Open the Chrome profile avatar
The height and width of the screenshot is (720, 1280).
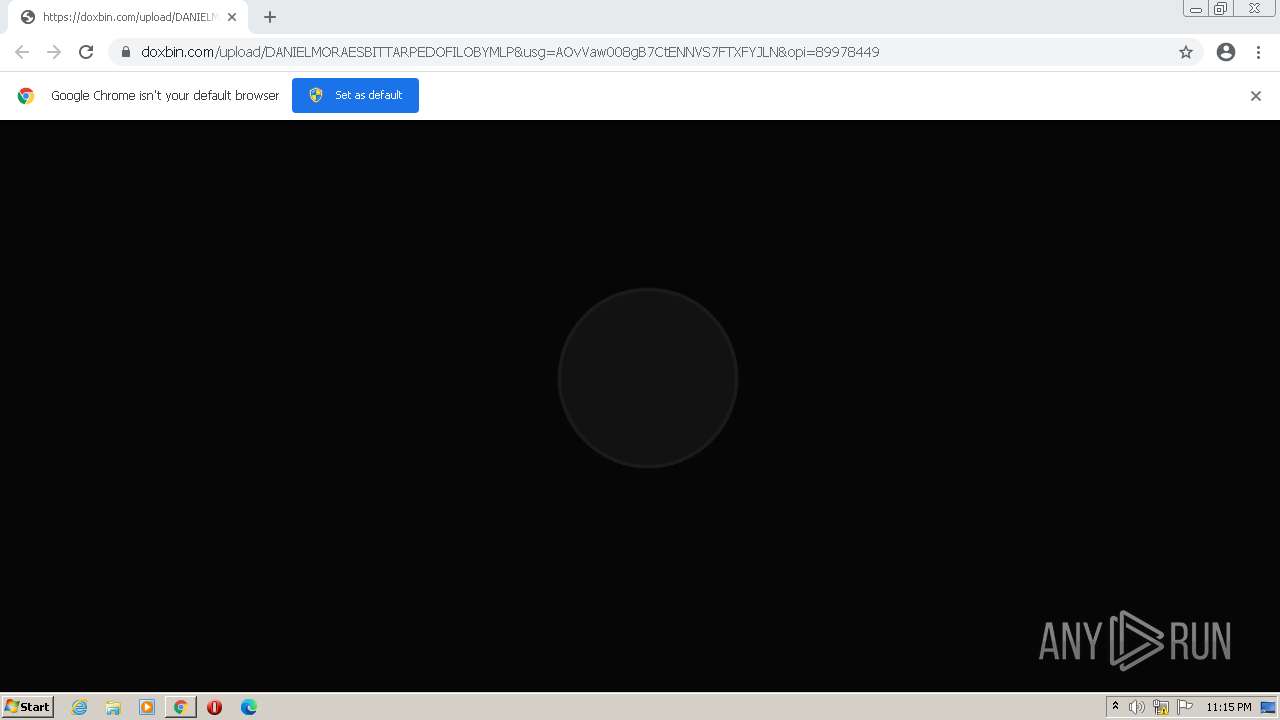(x=1226, y=52)
